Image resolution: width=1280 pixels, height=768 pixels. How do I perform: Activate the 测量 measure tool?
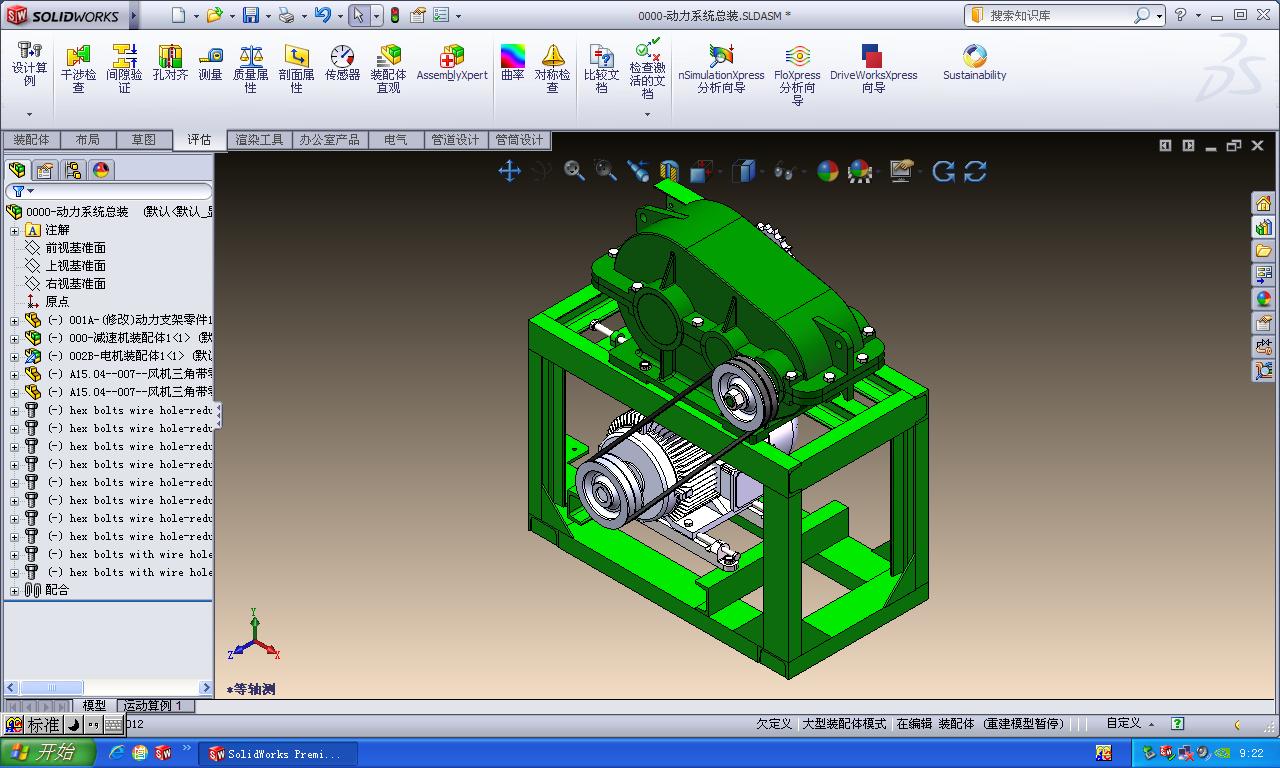(x=210, y=62)
